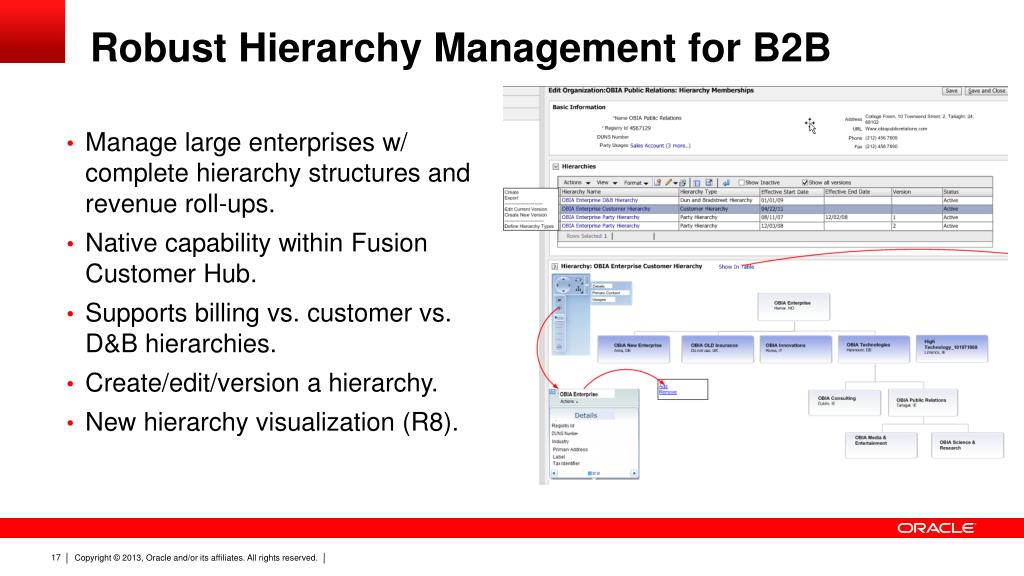Image resolution: width=1024 pixels, height=576 pixels.
Task: Select the top OBIA Enterprise node in the diagram
Action: coord(793,306)
